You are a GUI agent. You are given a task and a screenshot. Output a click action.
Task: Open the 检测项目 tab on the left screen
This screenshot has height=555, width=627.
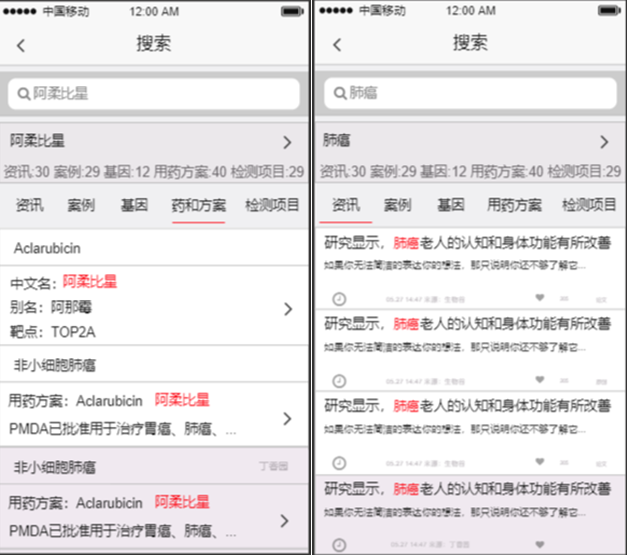point(273,206)
